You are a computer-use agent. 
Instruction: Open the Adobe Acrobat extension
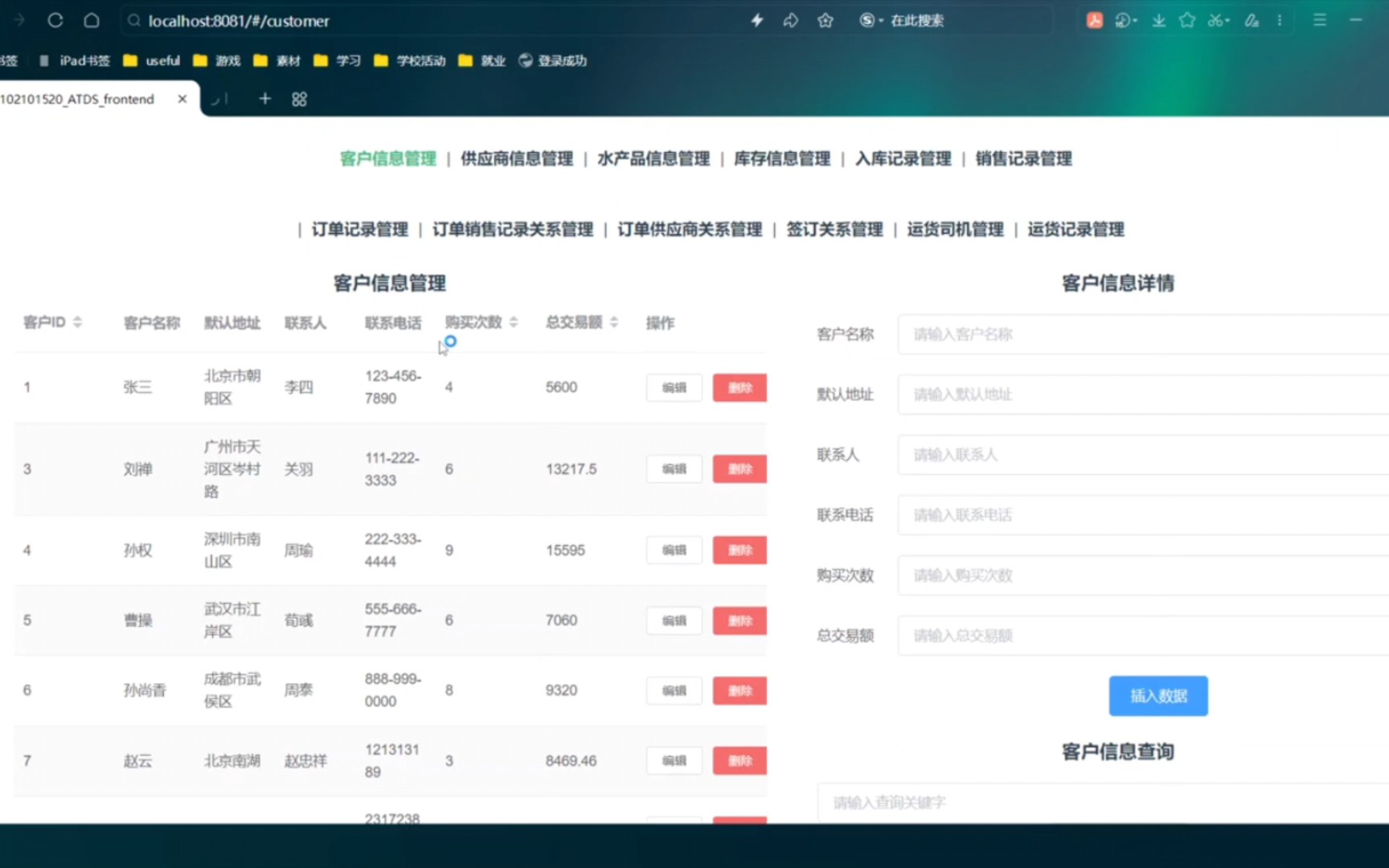pyautogui.click(x=1094, y=20)
